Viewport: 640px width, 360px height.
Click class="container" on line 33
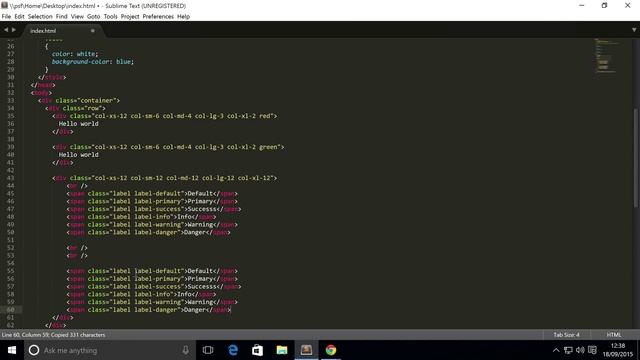(86, 100)
